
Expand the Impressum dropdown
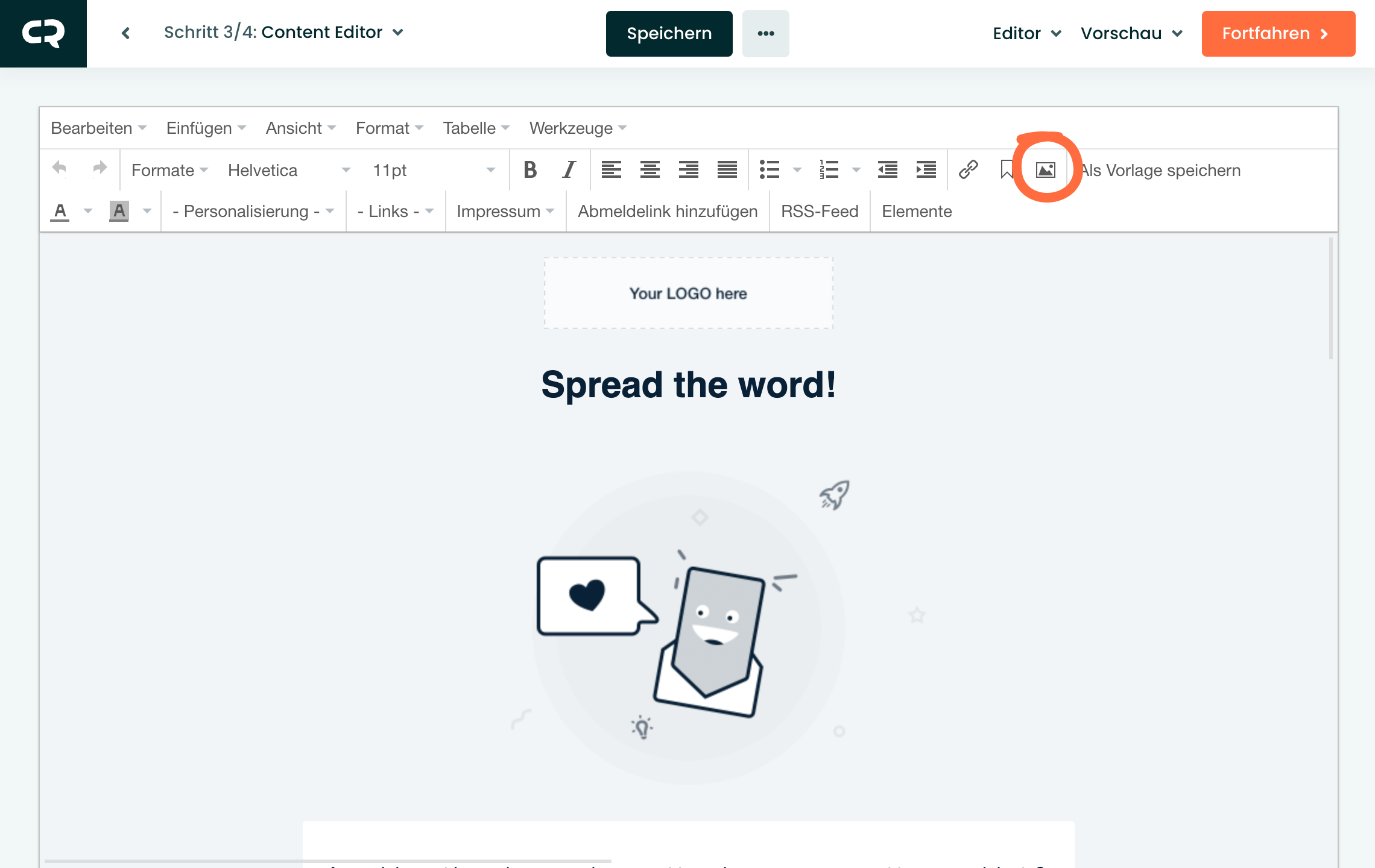tap(505, 212)
